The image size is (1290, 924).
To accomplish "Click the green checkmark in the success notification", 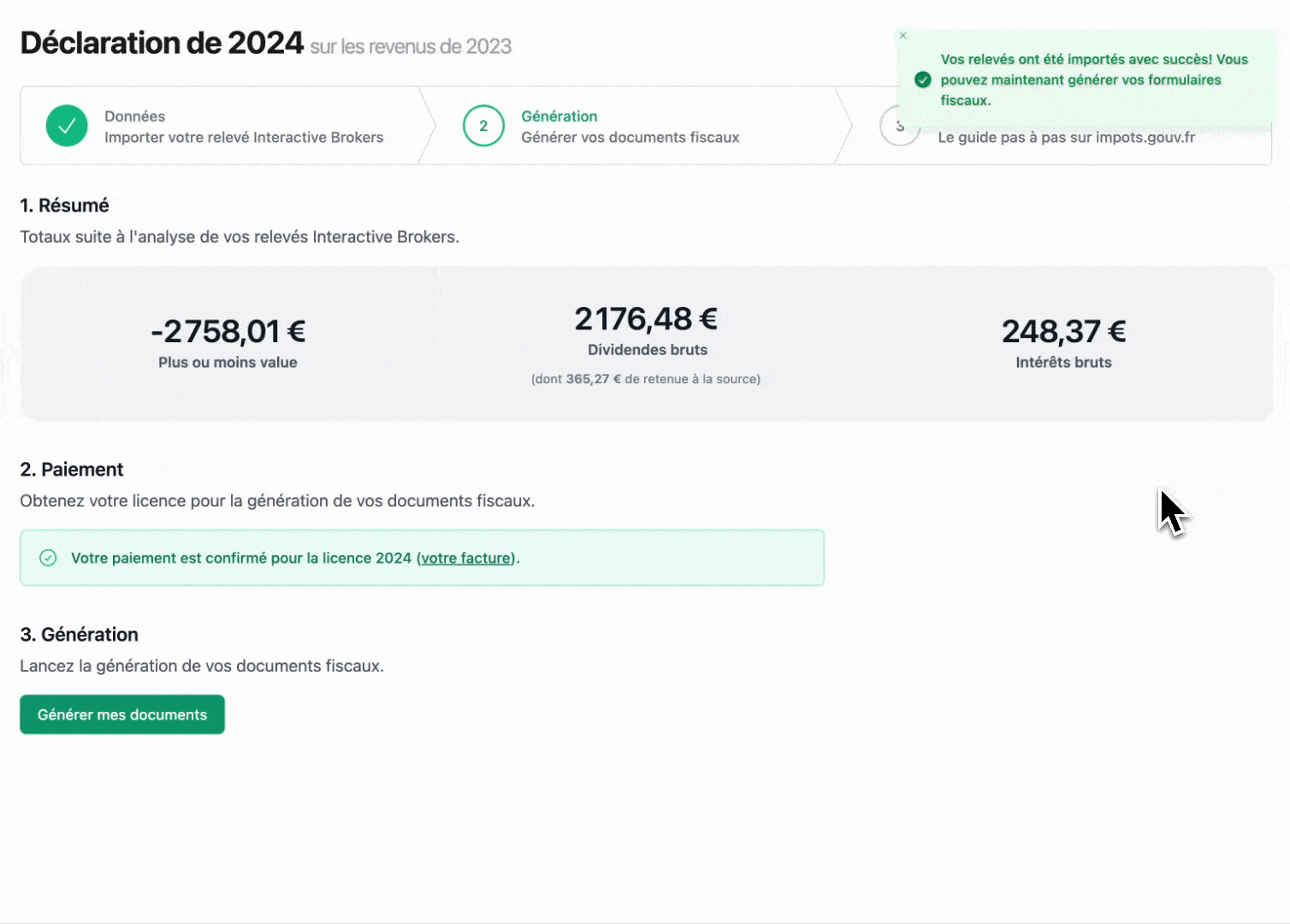I will point(922,80).
